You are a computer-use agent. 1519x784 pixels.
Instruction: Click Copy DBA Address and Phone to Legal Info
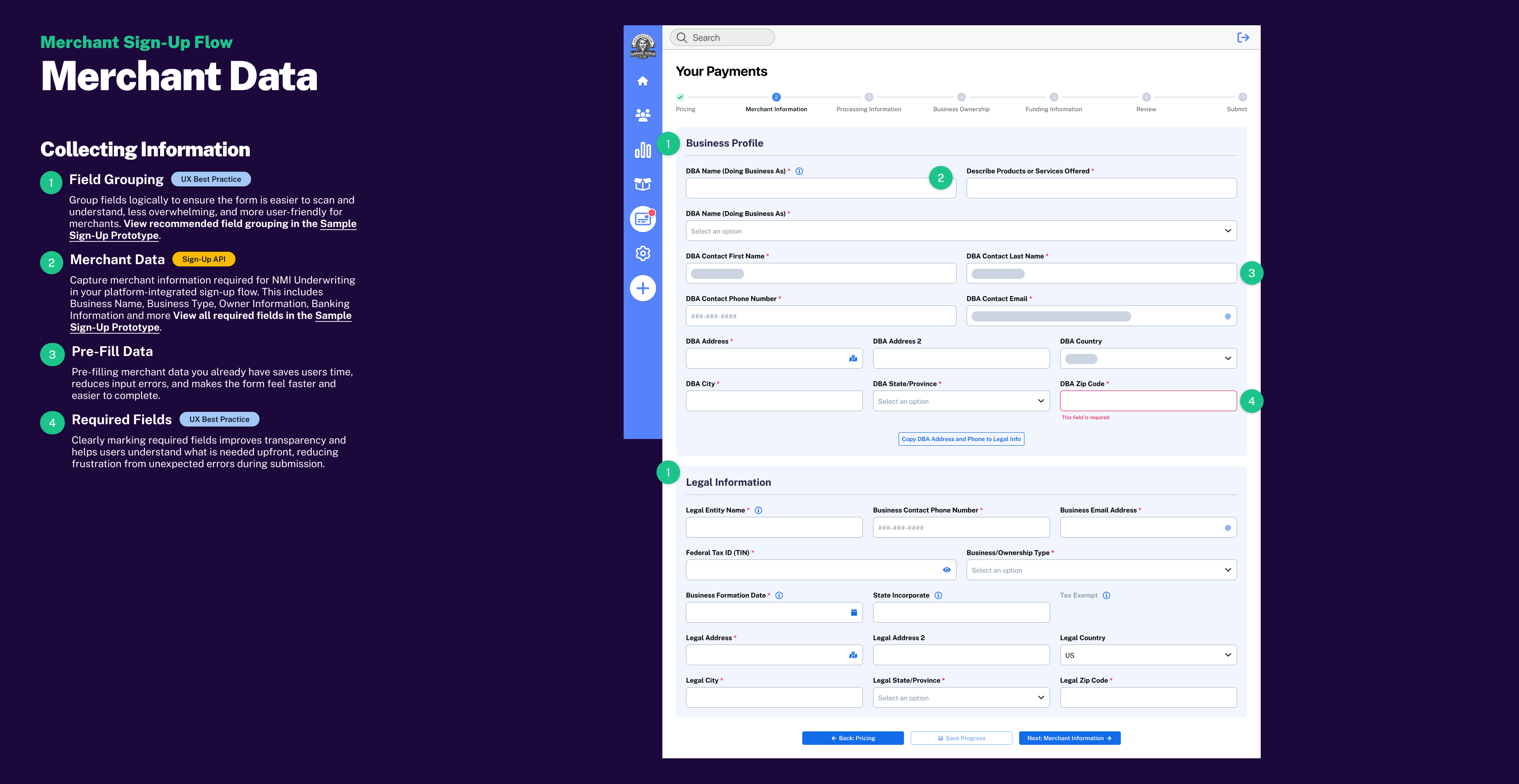click(x=961, y=439)
